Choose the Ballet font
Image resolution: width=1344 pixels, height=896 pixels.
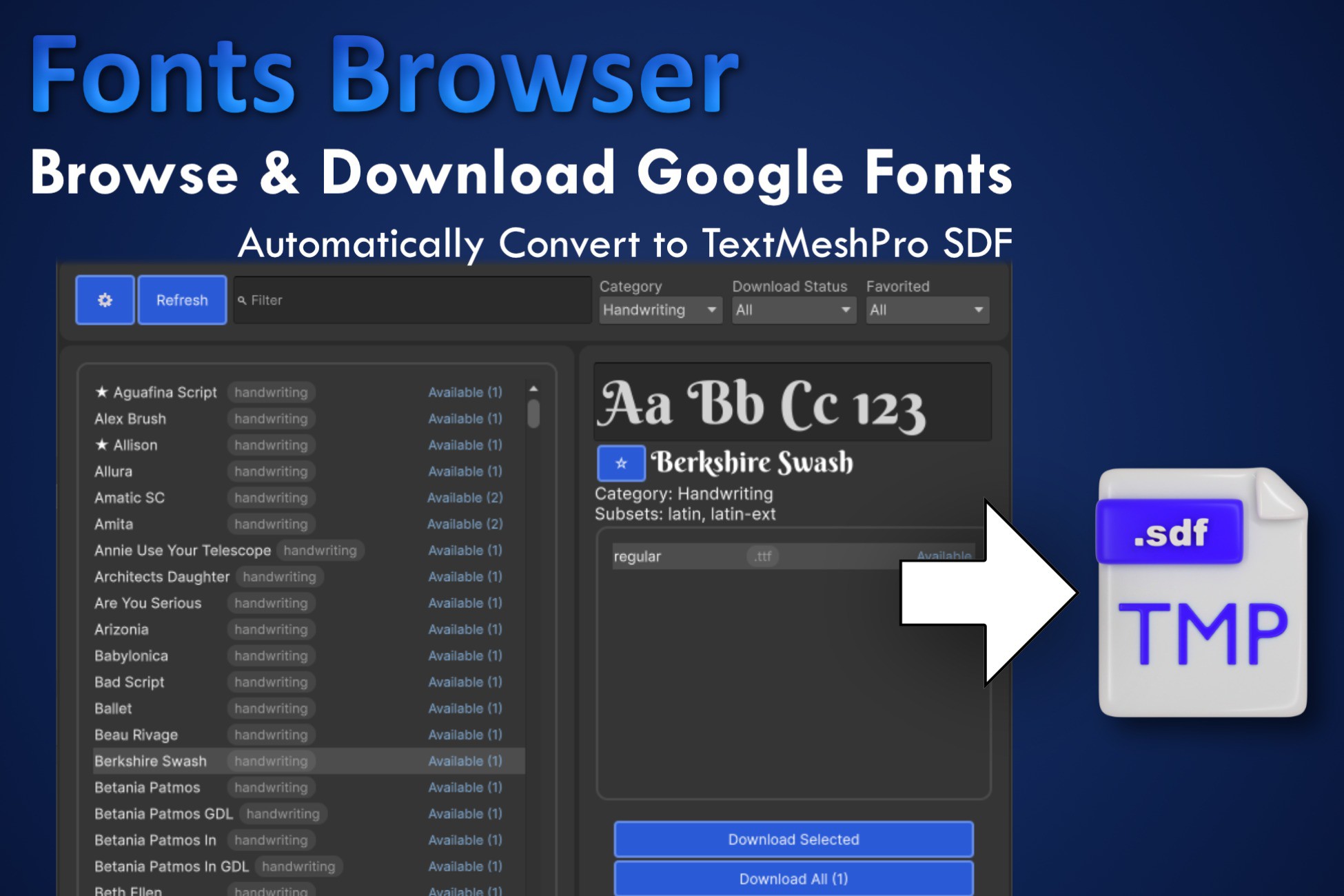[309, 708]
